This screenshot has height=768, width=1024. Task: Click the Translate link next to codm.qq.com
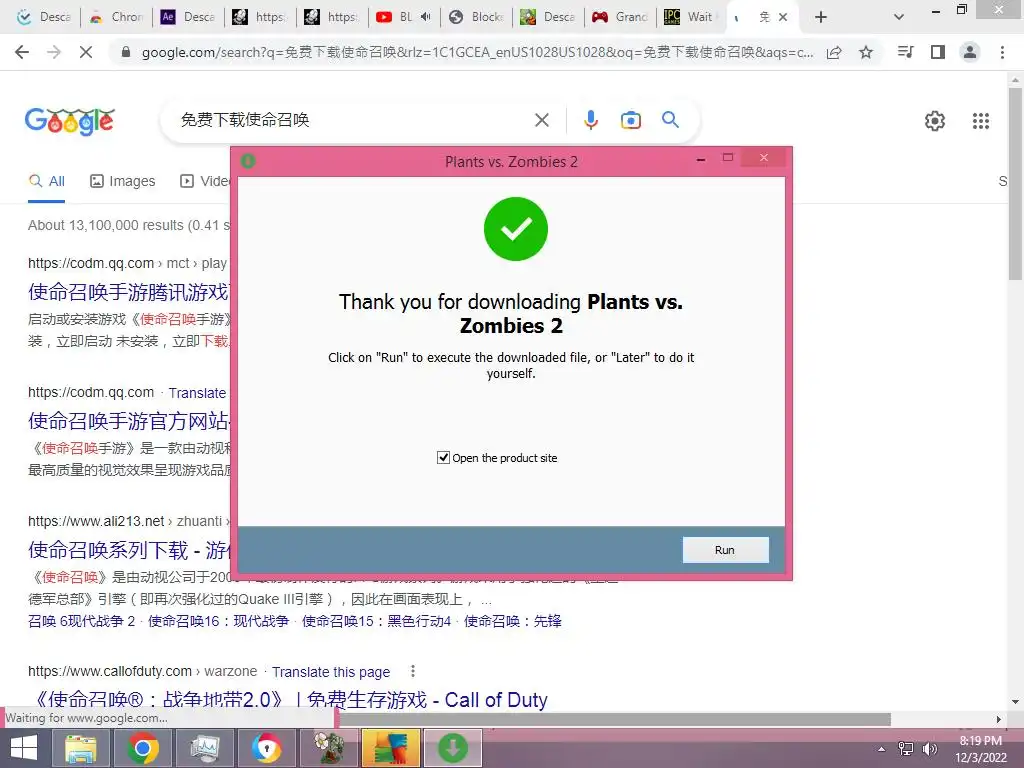(197, 393)
